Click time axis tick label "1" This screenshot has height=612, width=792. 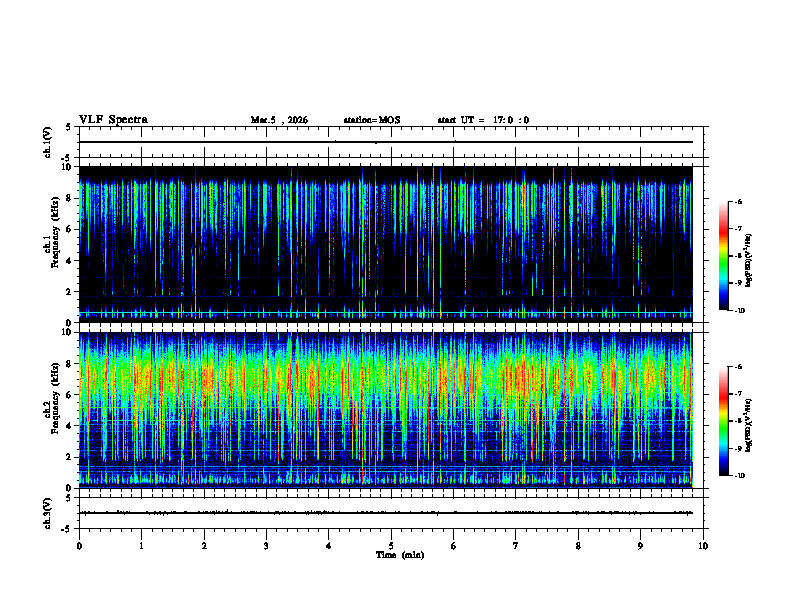click(141, 546)
